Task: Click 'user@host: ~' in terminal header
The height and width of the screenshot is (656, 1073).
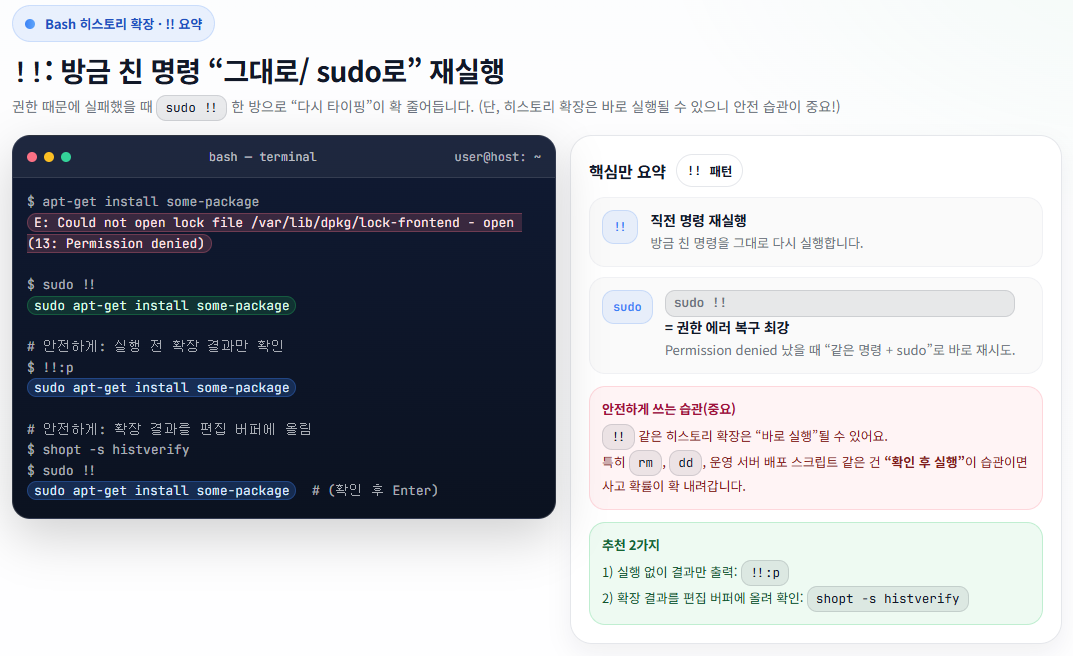Action: click(497, 157)
